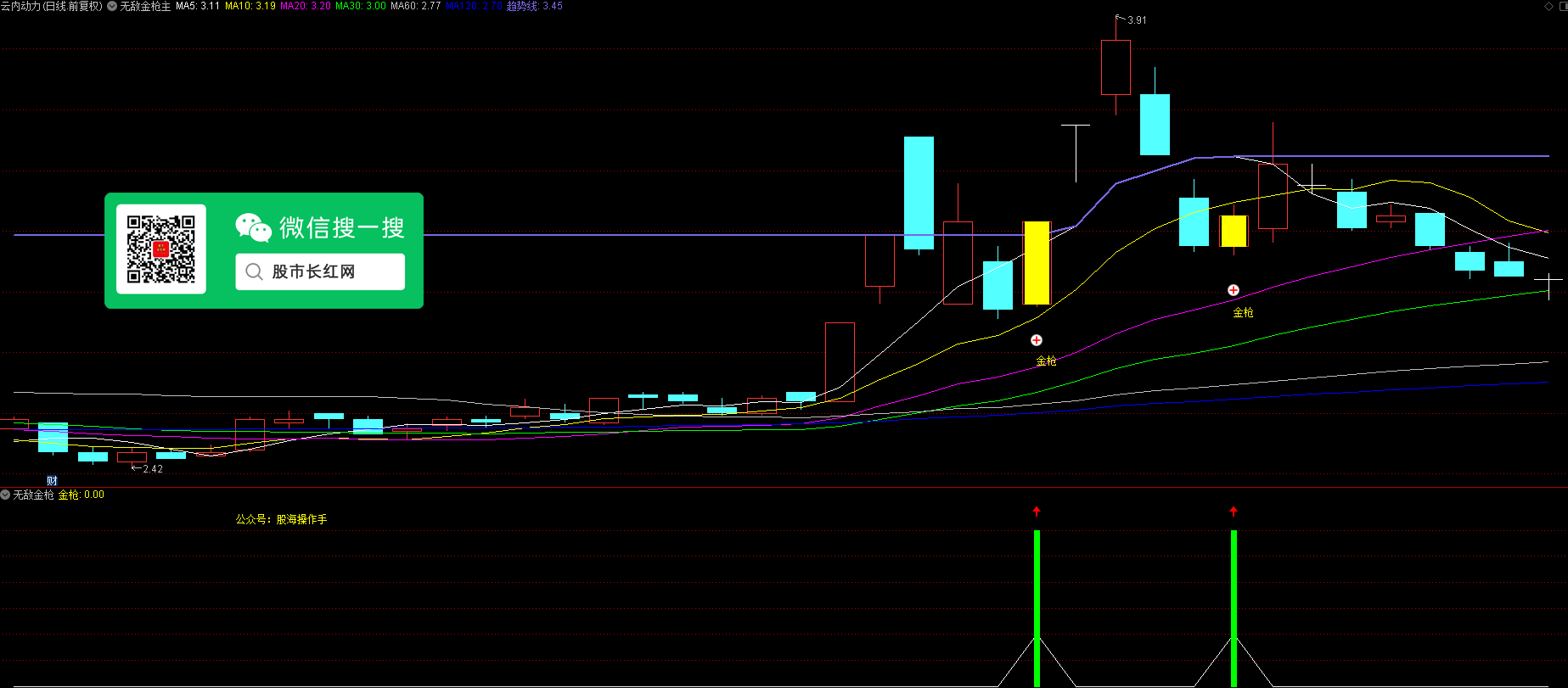Click the 无敌金枪 sub-chart indicator name
This screenshot has height=688, width=1568.
33,495
